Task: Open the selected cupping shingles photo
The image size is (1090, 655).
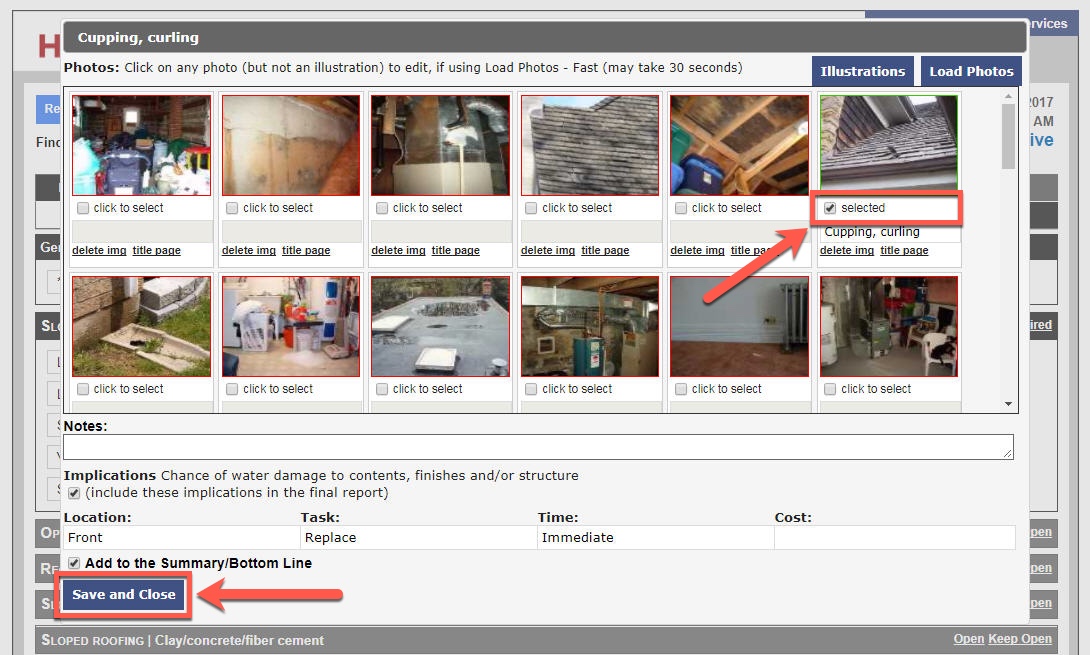Action: click(889, 143)
